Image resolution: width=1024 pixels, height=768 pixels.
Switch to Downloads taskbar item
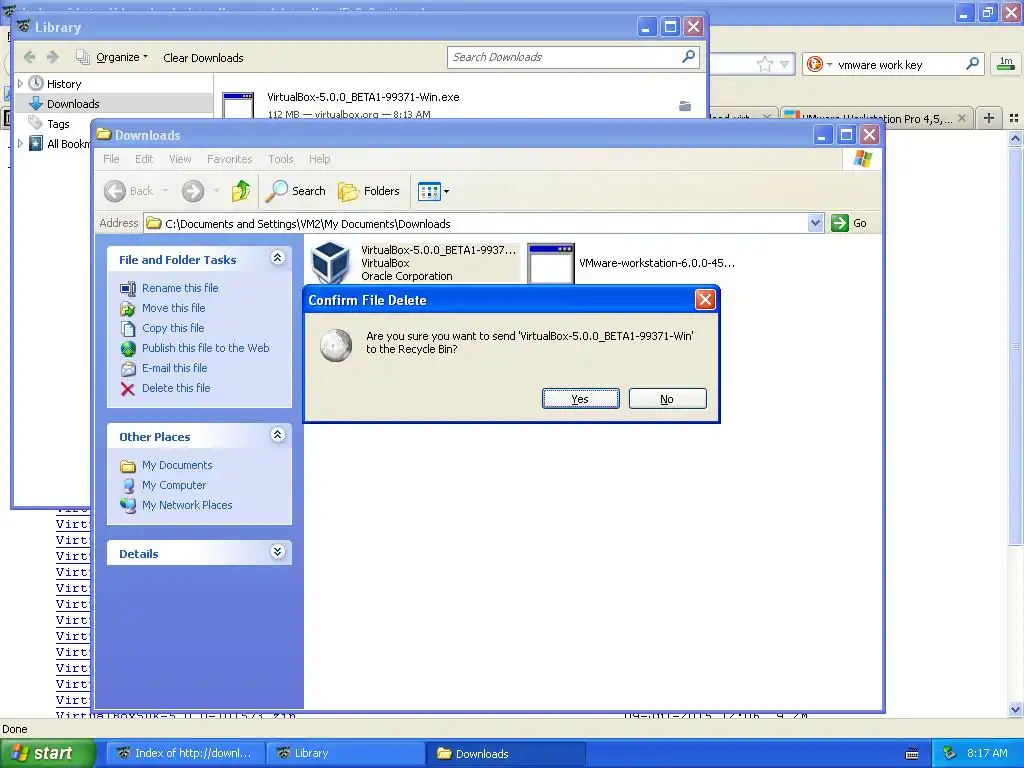point(505,753)
